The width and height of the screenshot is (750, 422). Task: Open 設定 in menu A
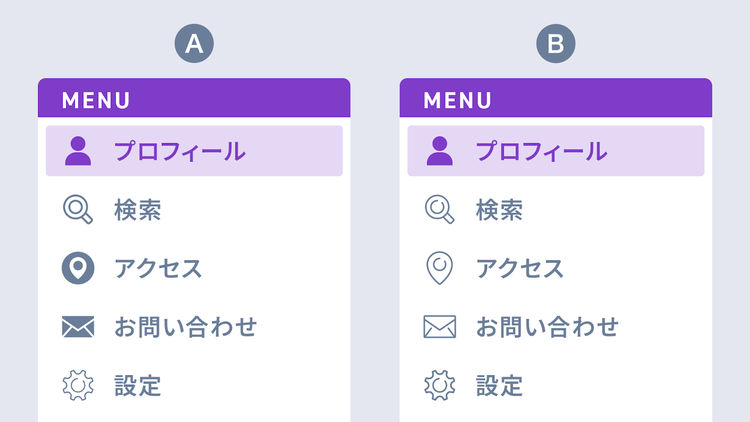click(x=138, y=385)
